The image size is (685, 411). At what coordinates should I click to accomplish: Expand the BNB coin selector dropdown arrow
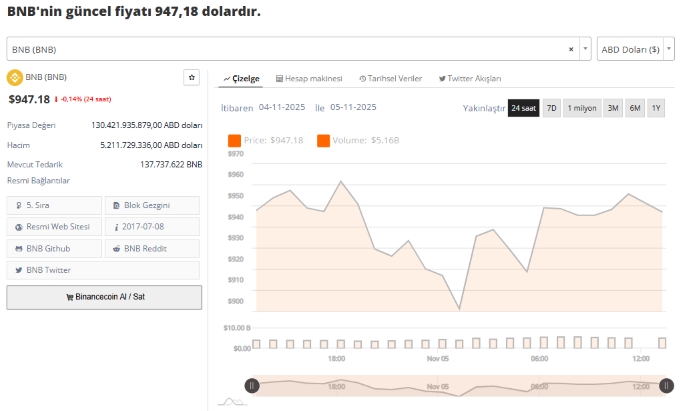[x=584, y=49]
